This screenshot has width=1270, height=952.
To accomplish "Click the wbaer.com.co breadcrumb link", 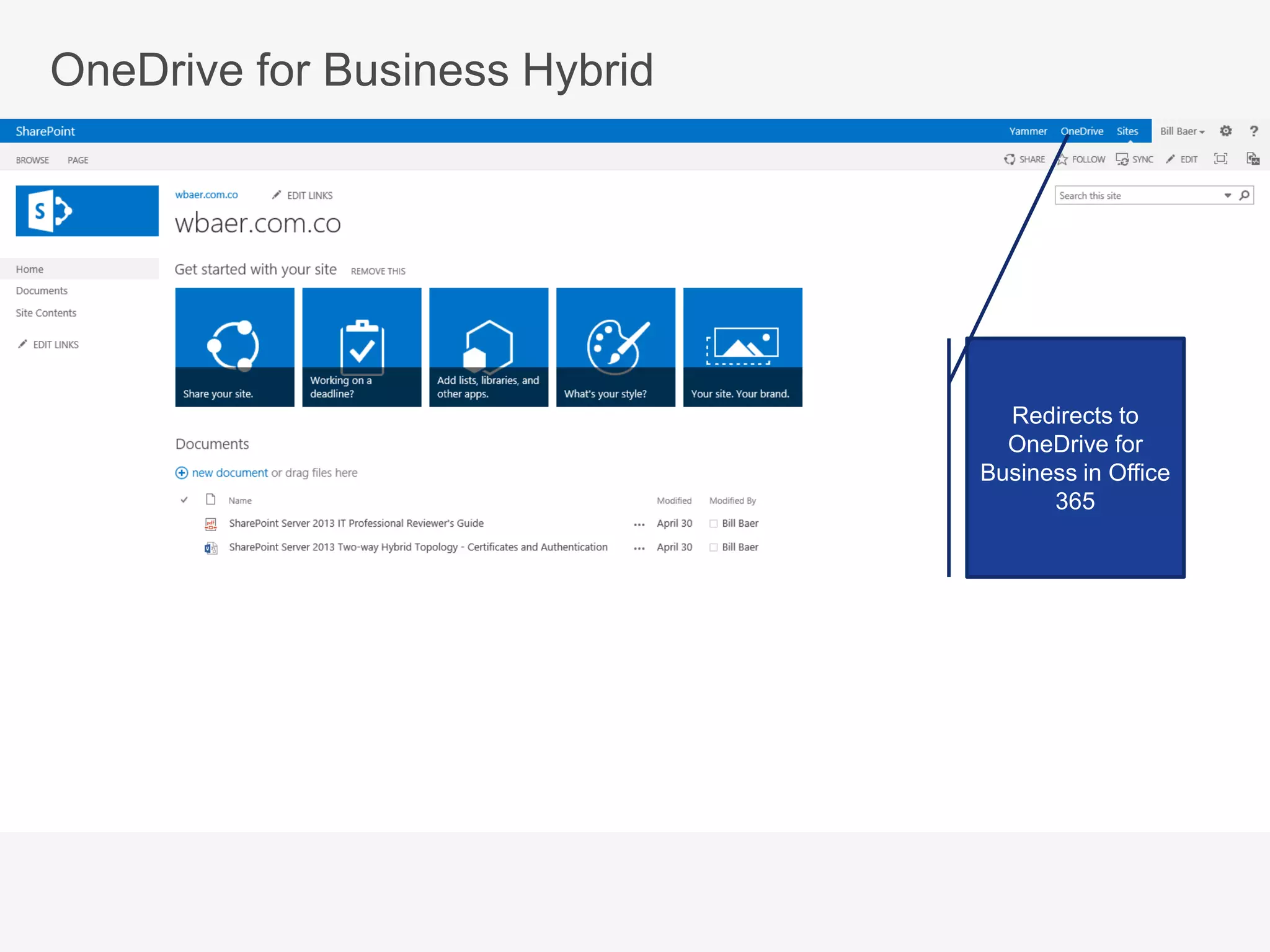I will click(206, 195).
